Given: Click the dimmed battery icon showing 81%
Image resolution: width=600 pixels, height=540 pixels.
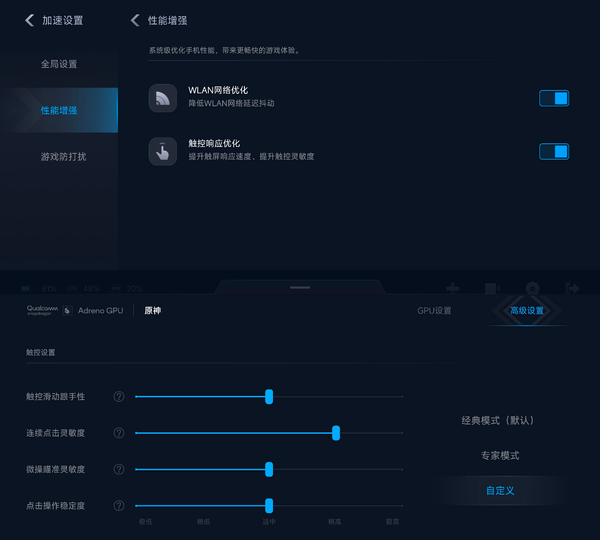Looking at the screenshot, I should [x=26, y=289].
